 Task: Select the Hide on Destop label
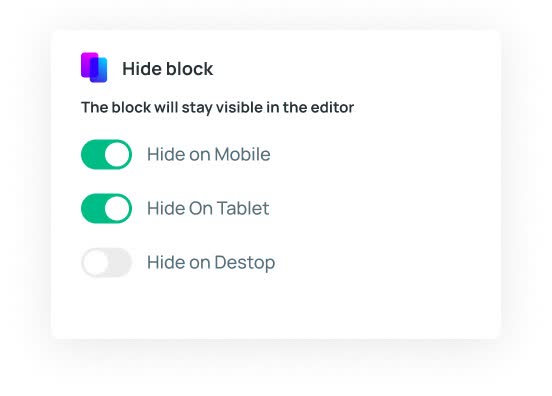pyautogui.click(x=211, y=263)
